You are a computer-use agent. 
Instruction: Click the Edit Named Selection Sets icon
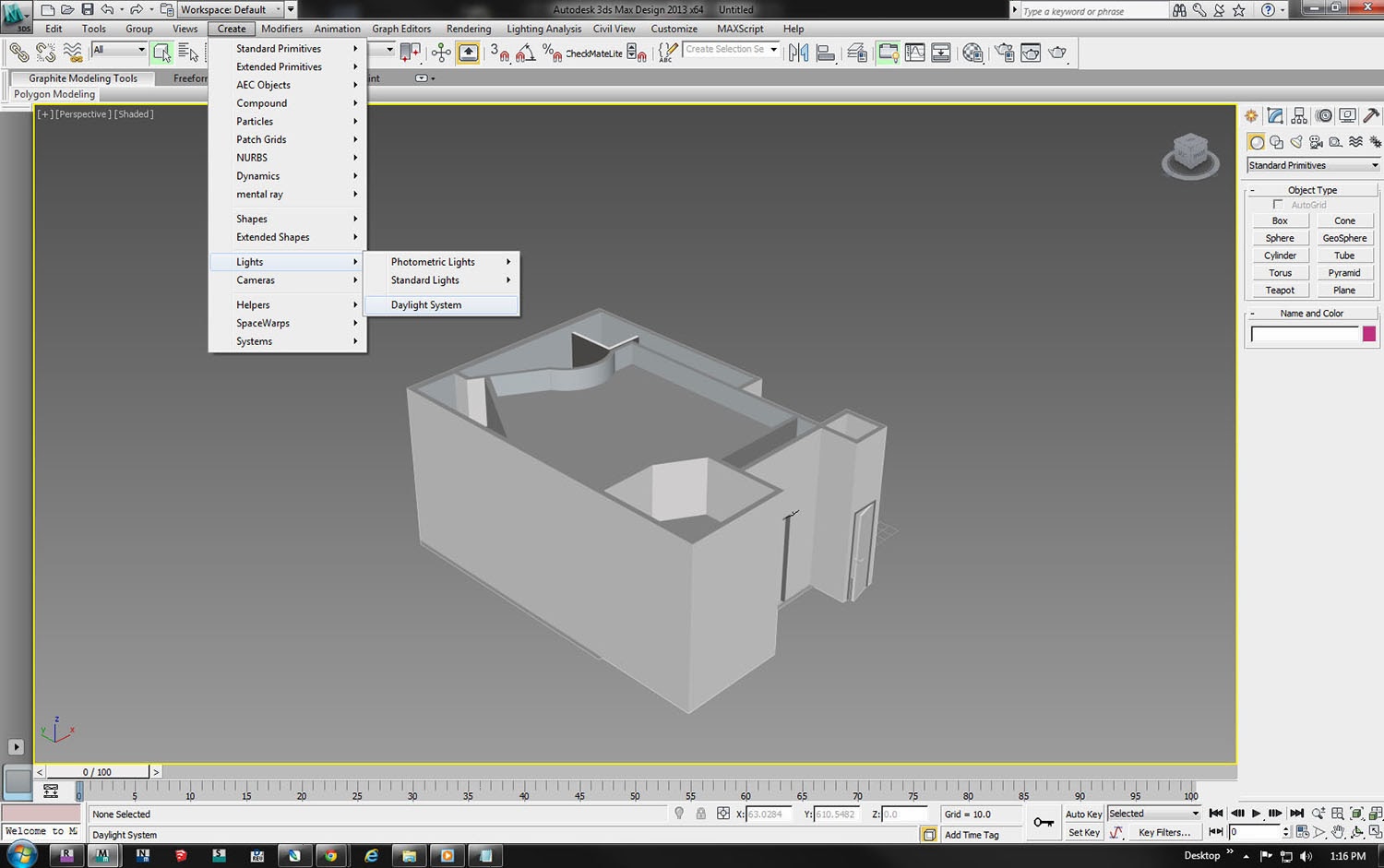pos(666,53)
